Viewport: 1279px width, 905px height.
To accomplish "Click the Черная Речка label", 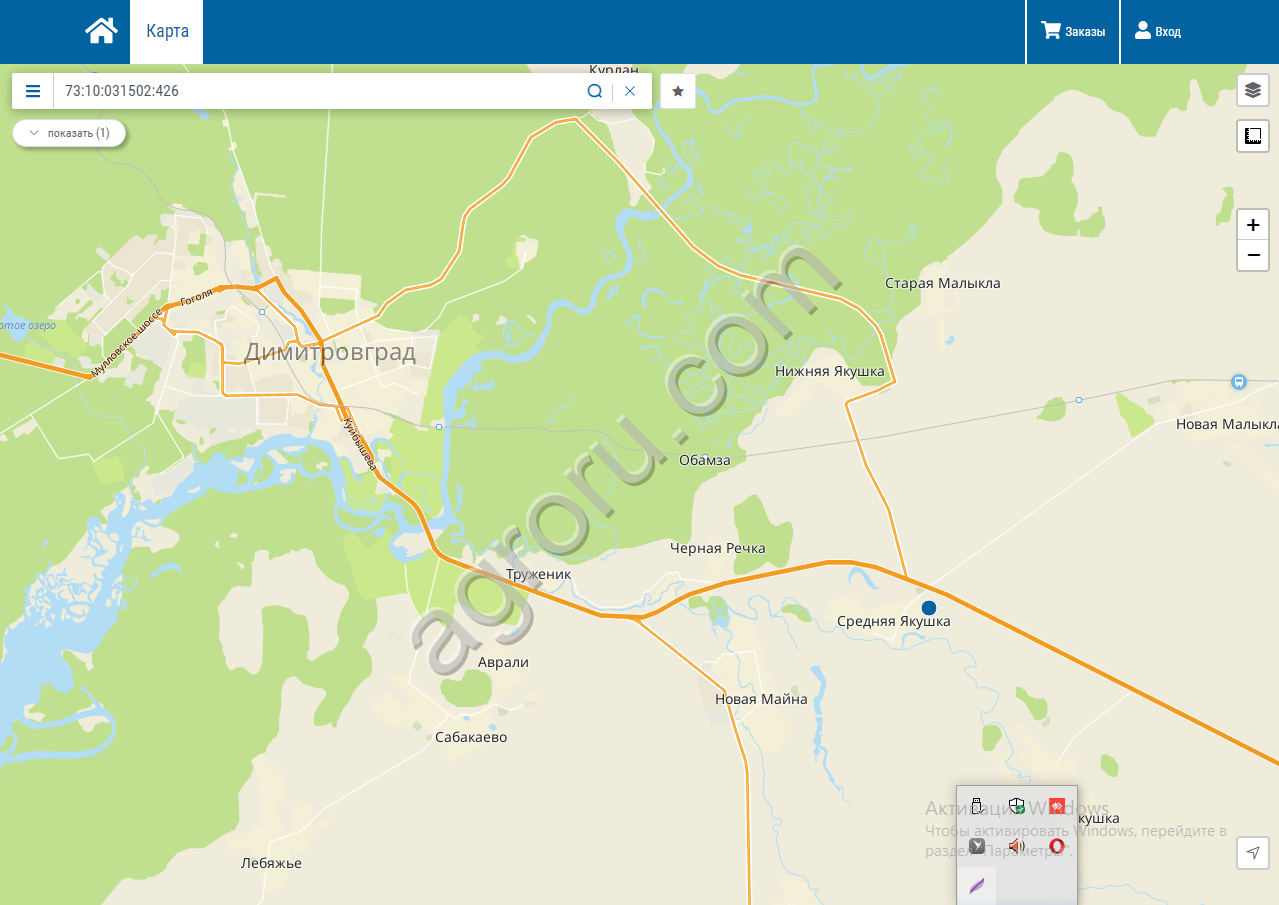I will pos(718,548).
